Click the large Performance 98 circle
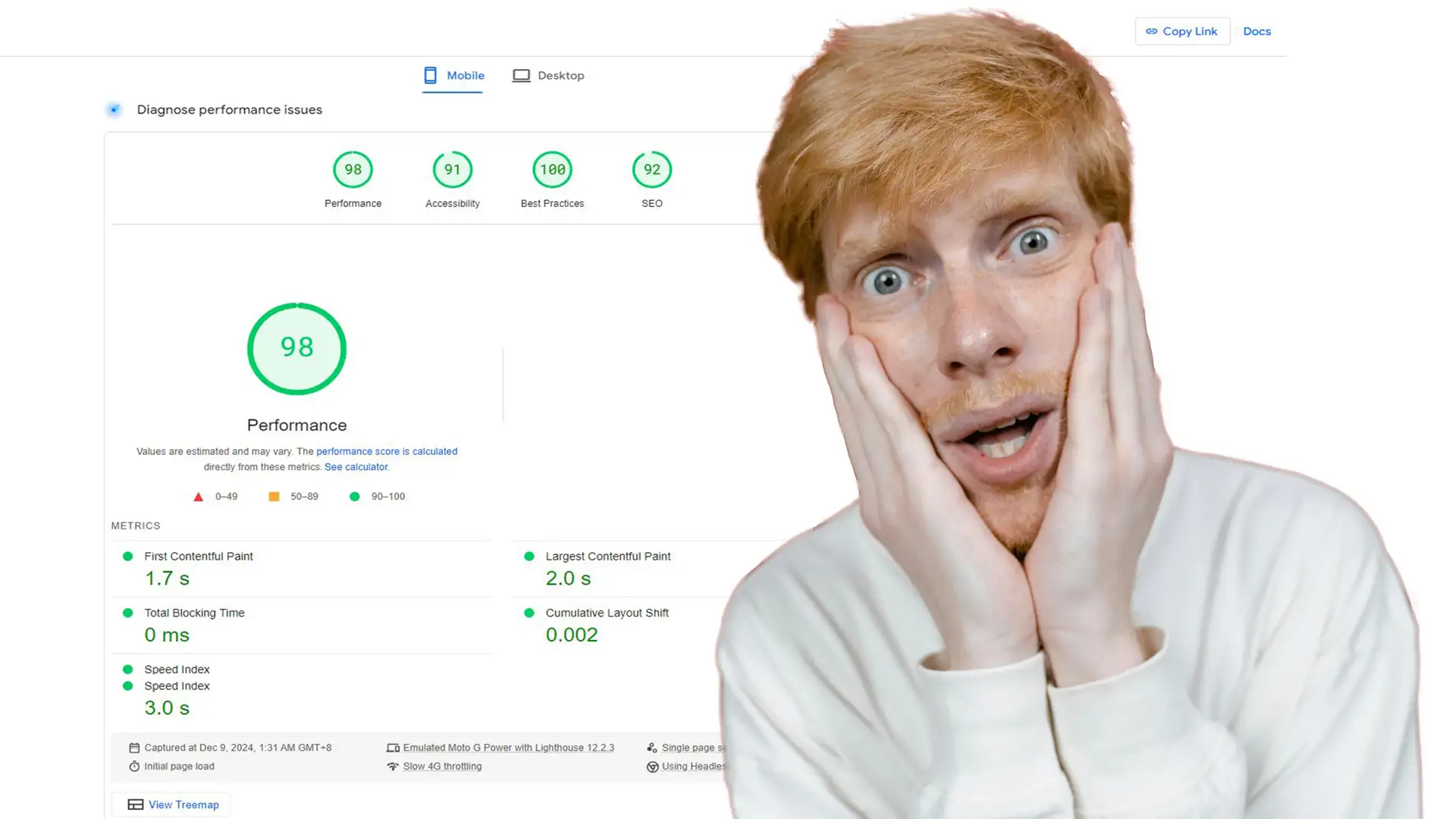This screenshot has height=819, width=1456. (x=297, y=349)
